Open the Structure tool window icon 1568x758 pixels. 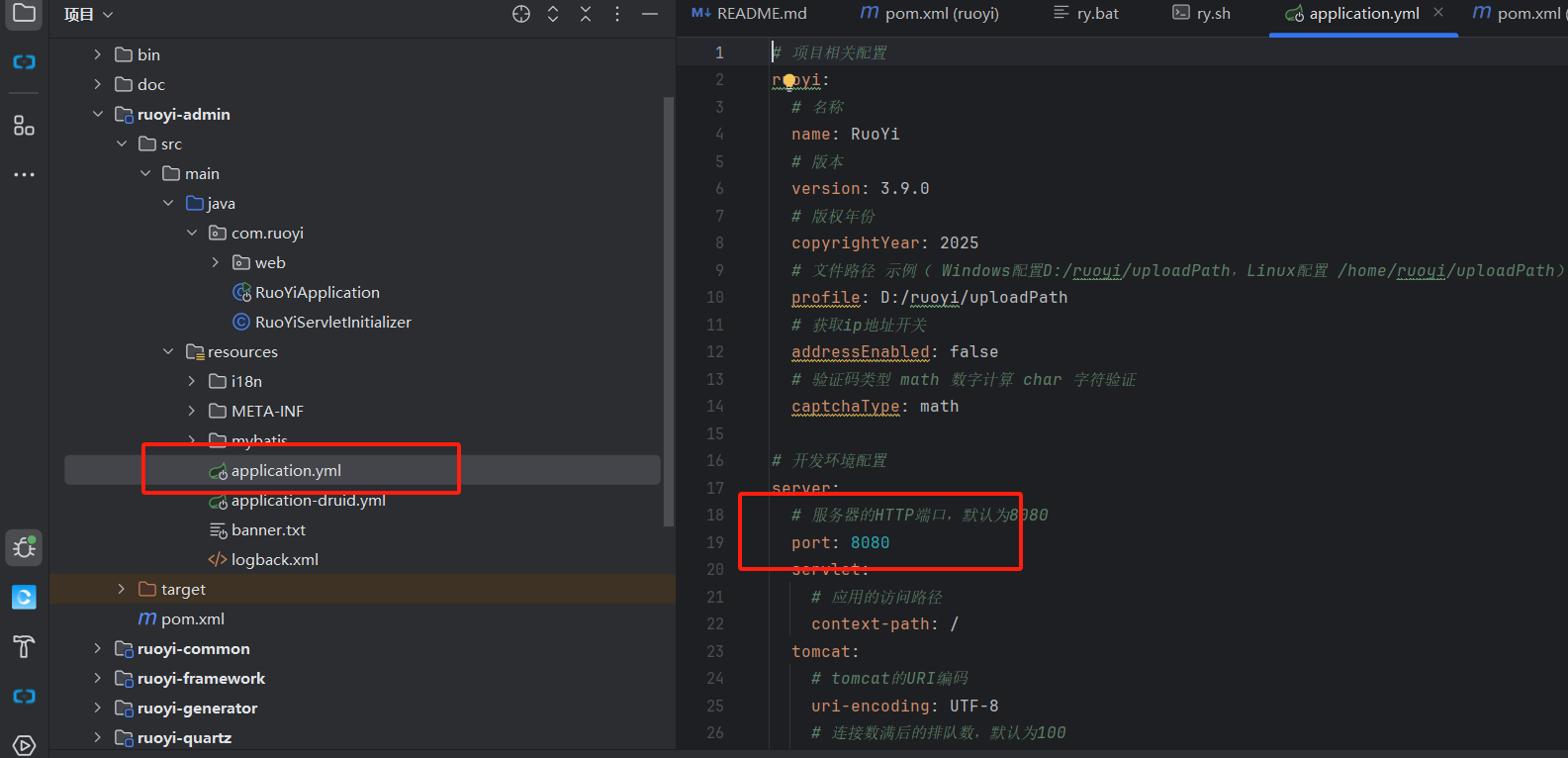(x=24, y=126)
